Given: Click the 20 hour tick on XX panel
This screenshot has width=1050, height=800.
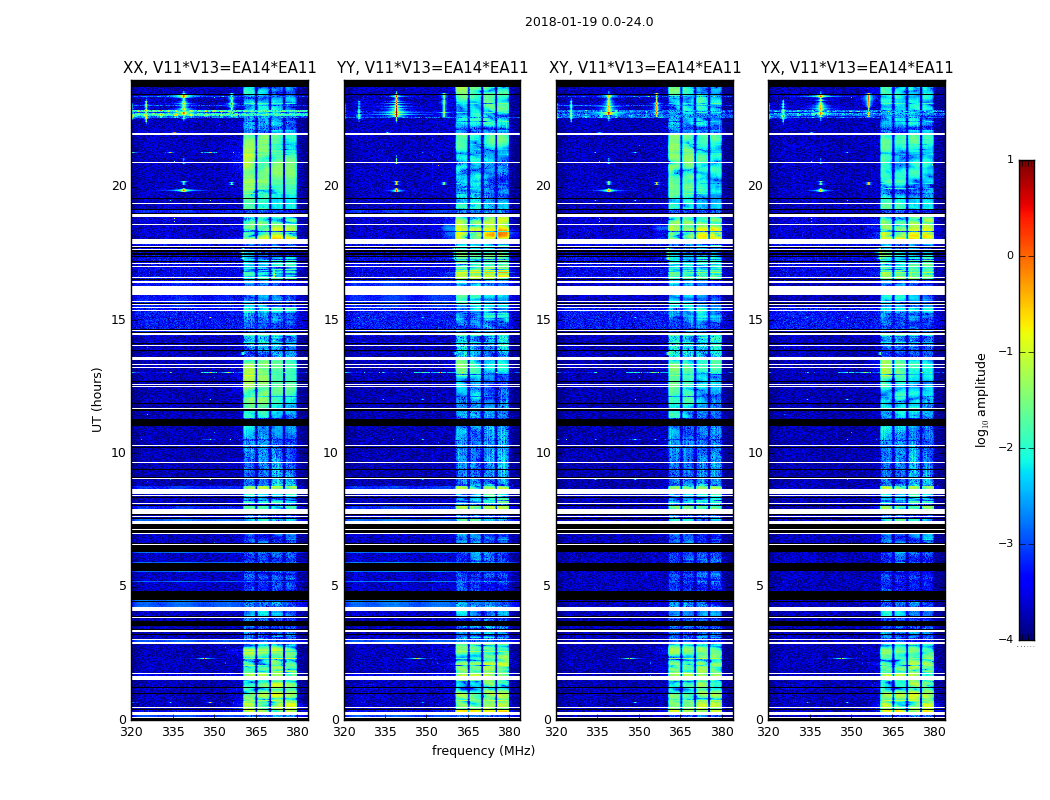Looking at the screenshot, I should click(x=119, y=186).
